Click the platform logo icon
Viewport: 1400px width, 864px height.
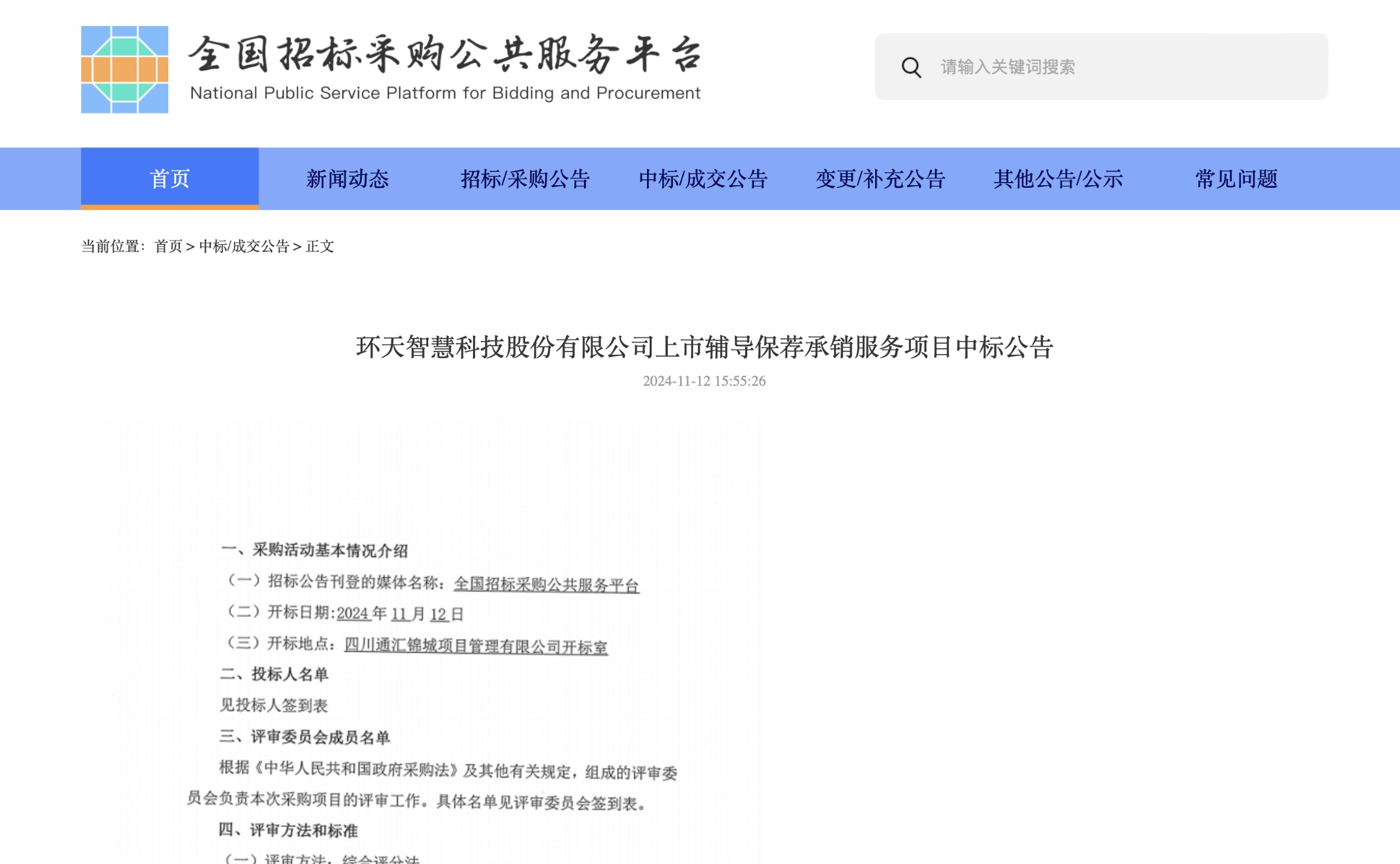click(125, 70)
